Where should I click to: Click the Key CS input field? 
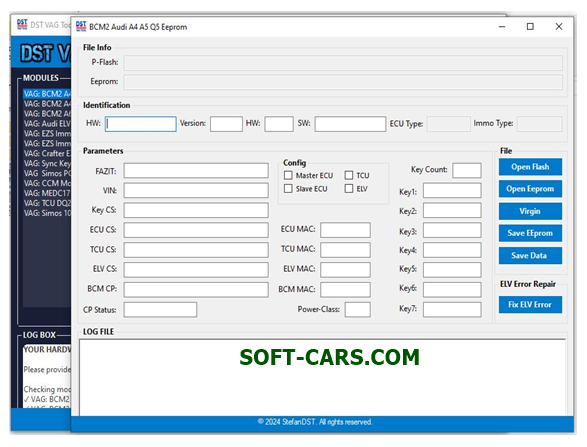[x=196, y=210]
